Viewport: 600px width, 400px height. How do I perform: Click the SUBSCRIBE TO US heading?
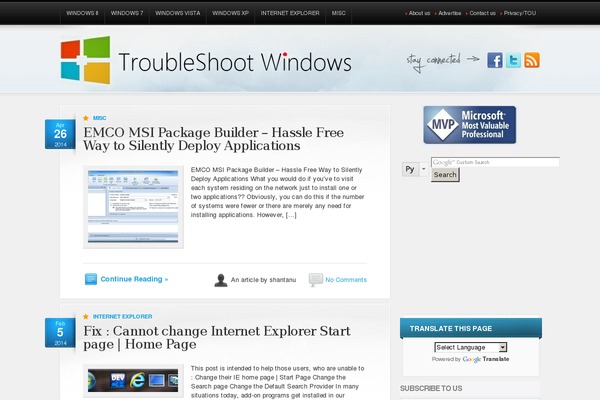coord(431,388)
